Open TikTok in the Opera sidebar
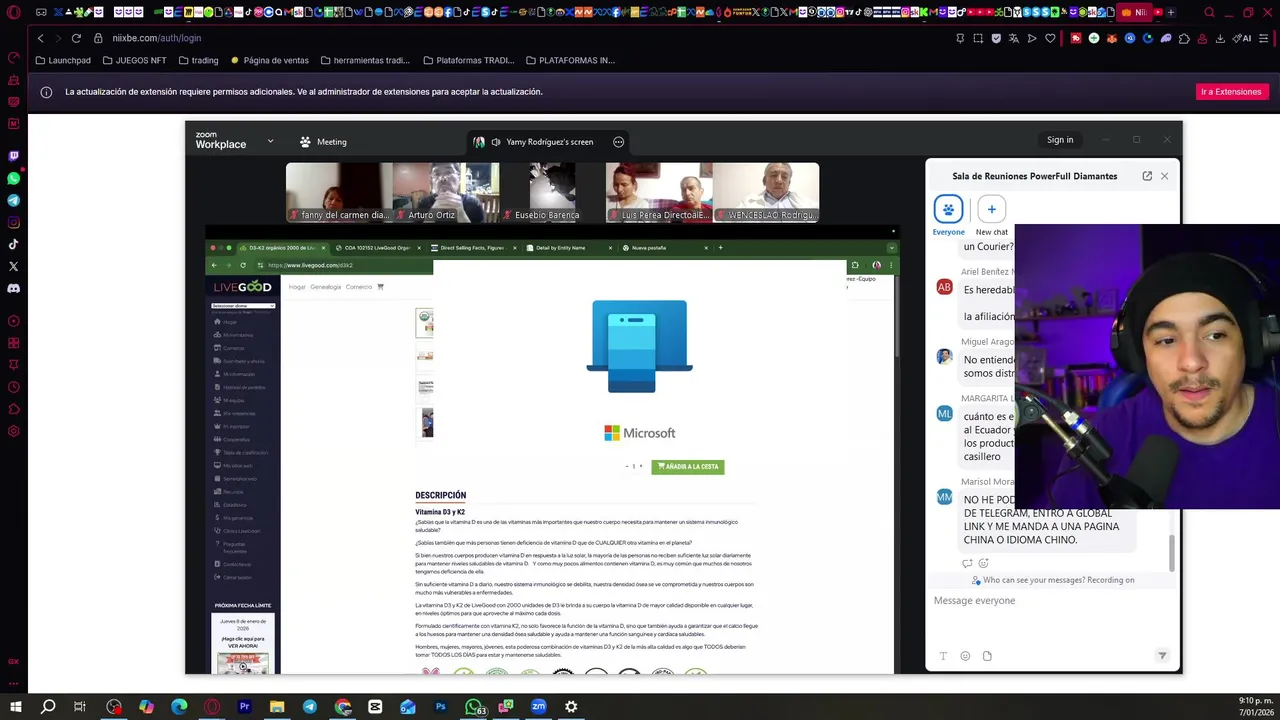Screen dimensions: 1280x720 [13, 244]
